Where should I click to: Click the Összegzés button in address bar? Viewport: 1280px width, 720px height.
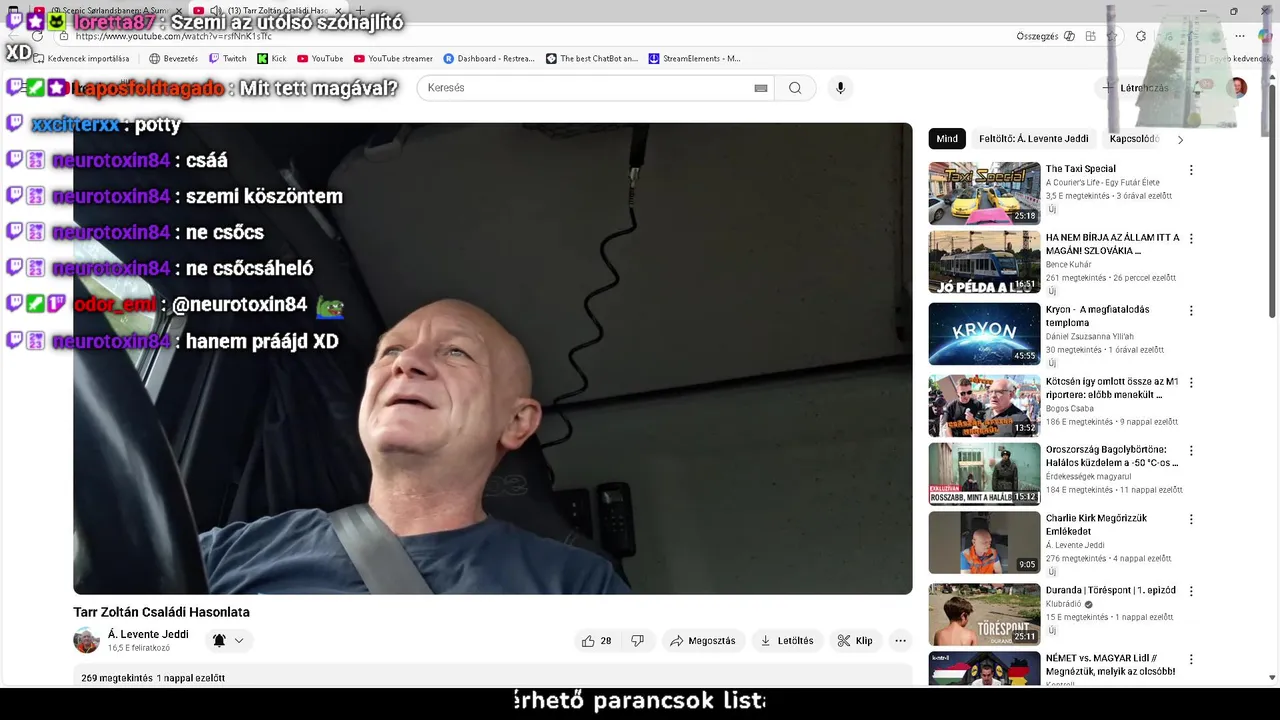1045,36
